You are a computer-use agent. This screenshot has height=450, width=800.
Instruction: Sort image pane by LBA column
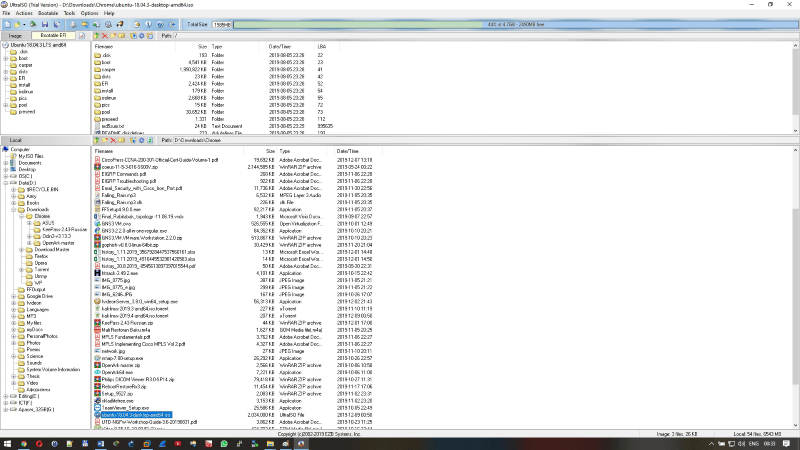pos(327,46)
